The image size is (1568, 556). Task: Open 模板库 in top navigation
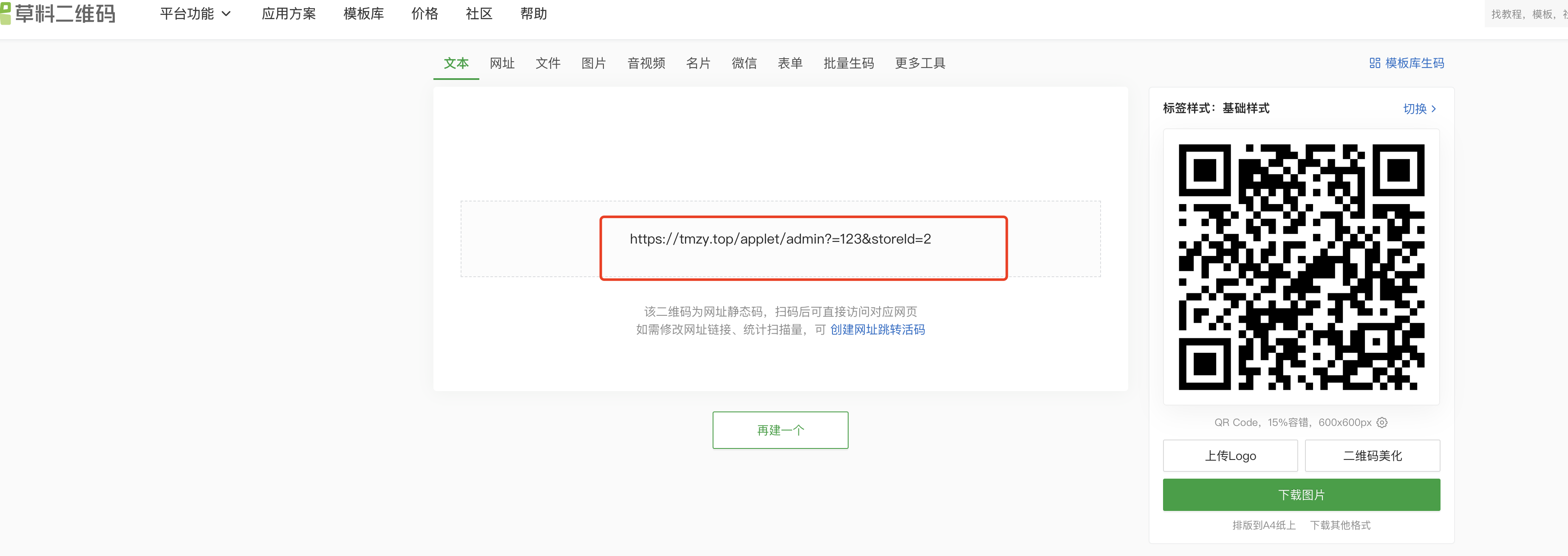[x=363, y=14]
